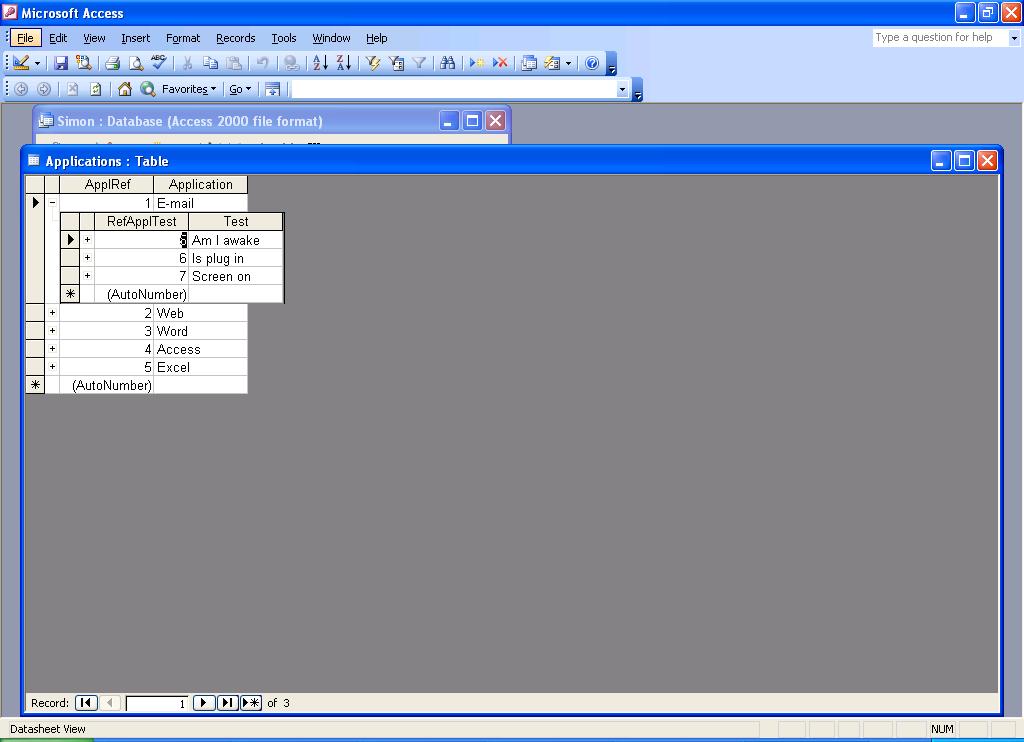Viewport: 1024px width, 742px height.
Task: Open the View type dropdown arrow
Action: click(x=37, y=63)
